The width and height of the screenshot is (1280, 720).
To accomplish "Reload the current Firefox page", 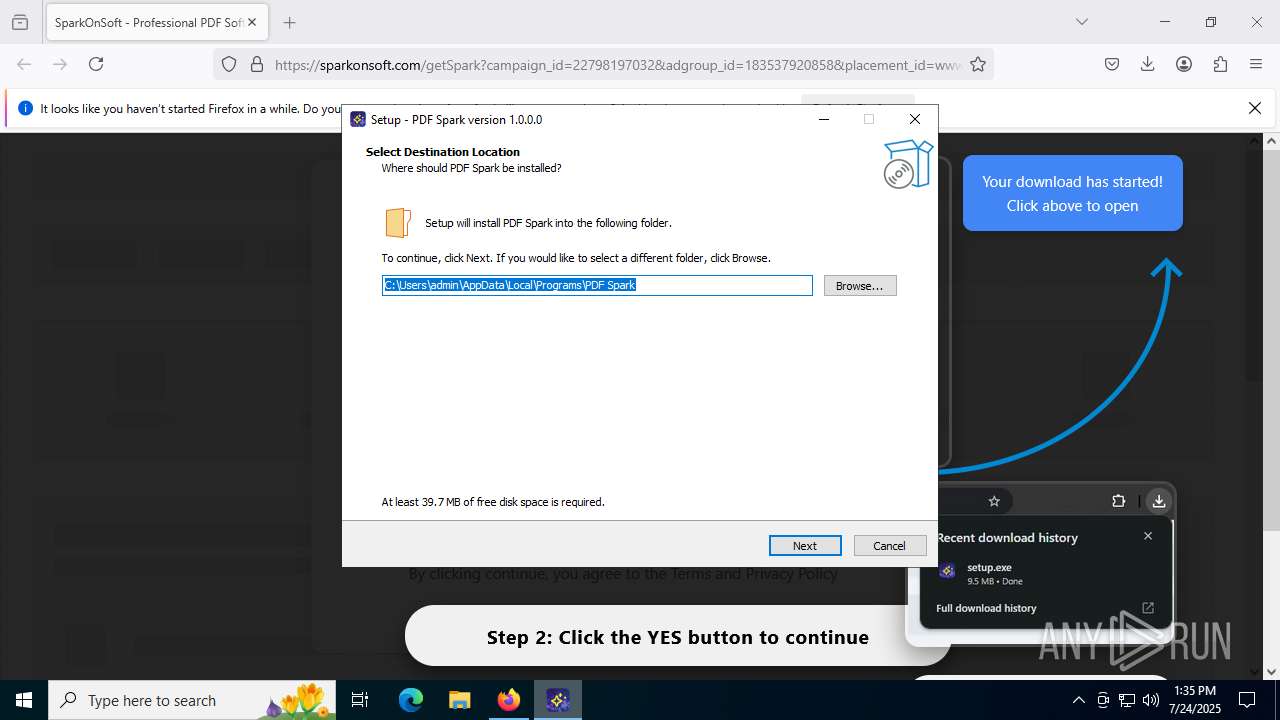I will click(96, 64).
